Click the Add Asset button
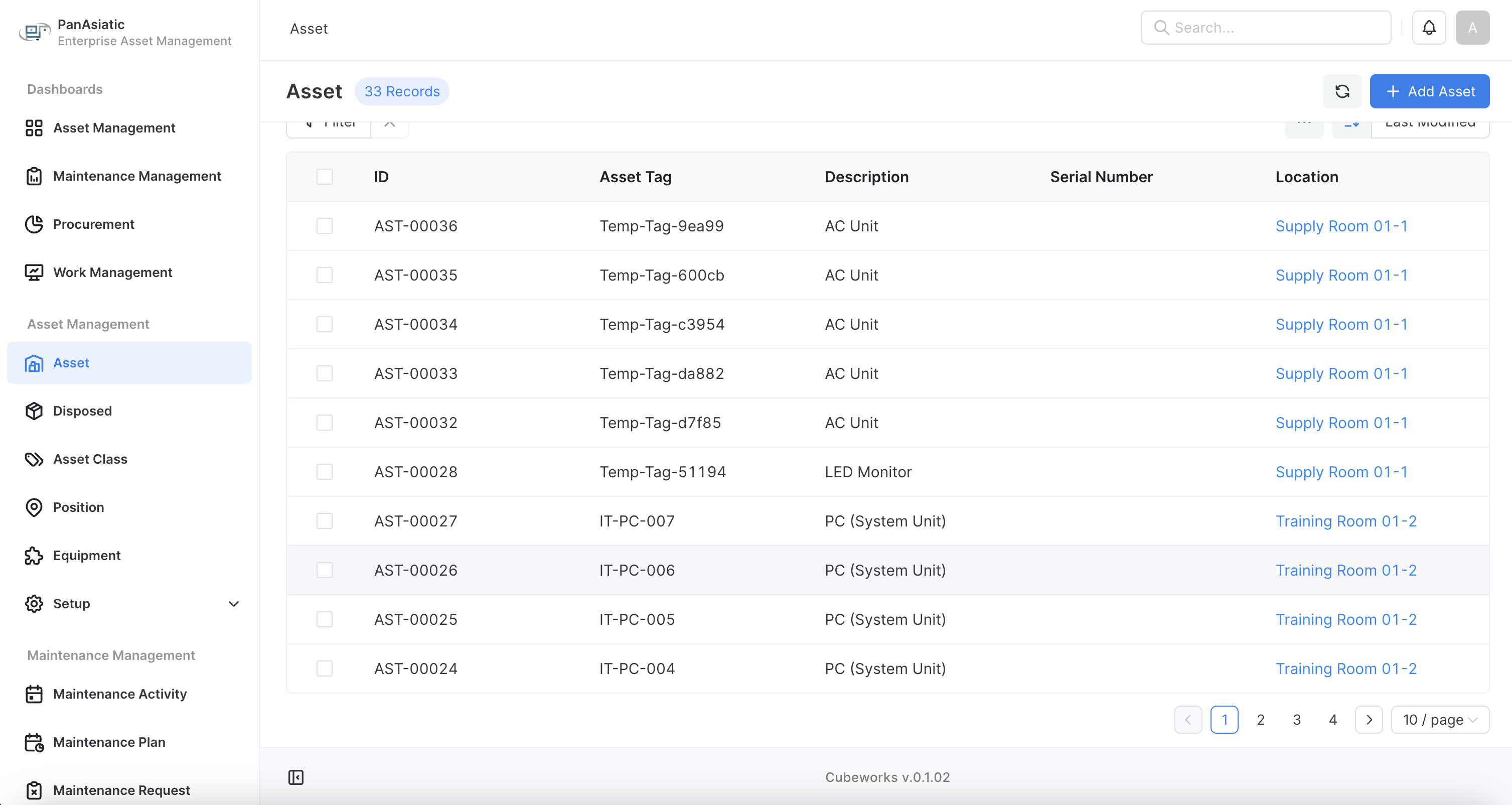Image resolution: width=1512 pixels, height=805 pixels. 1429,92
